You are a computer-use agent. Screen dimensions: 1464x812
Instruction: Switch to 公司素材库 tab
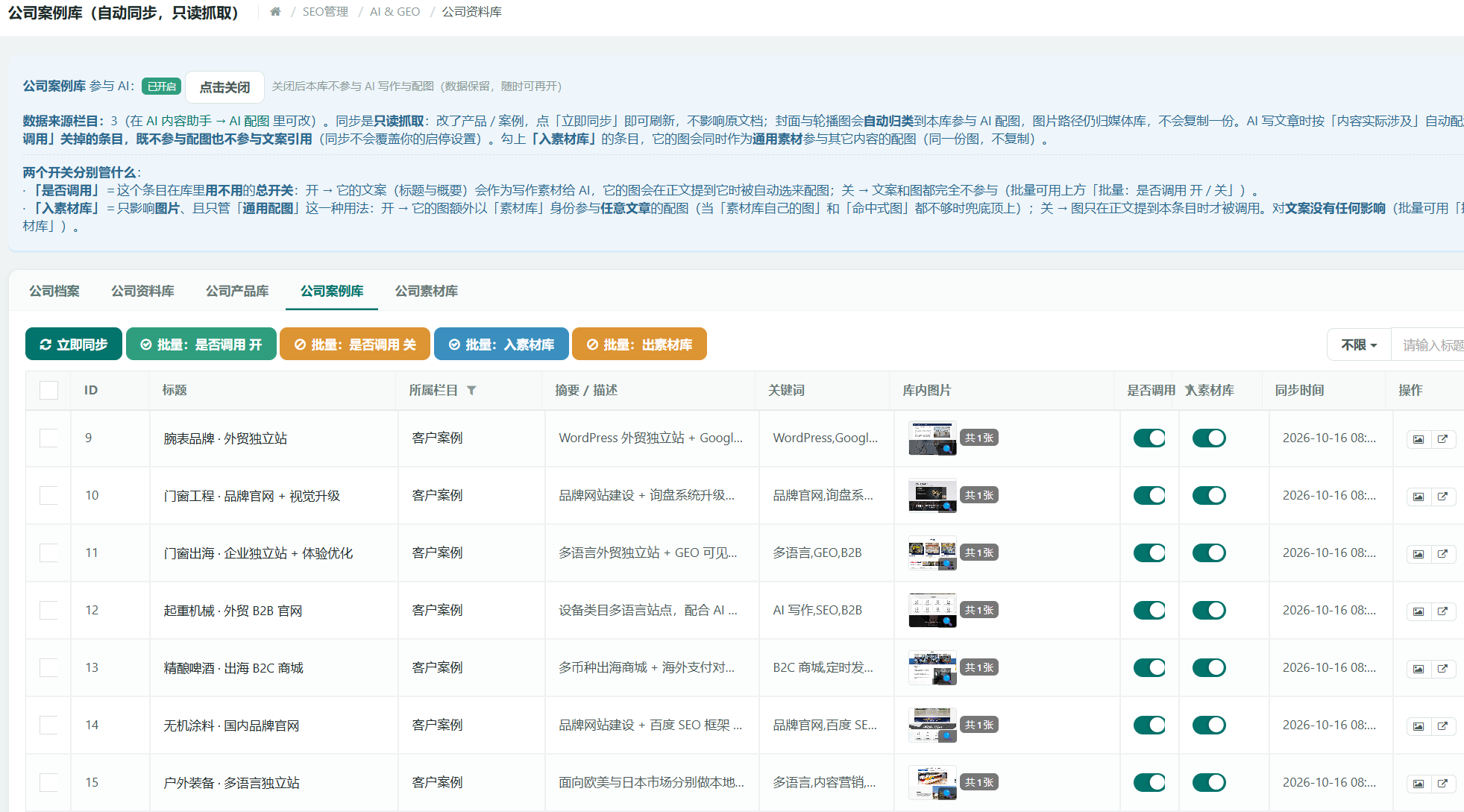pos(426,291)
